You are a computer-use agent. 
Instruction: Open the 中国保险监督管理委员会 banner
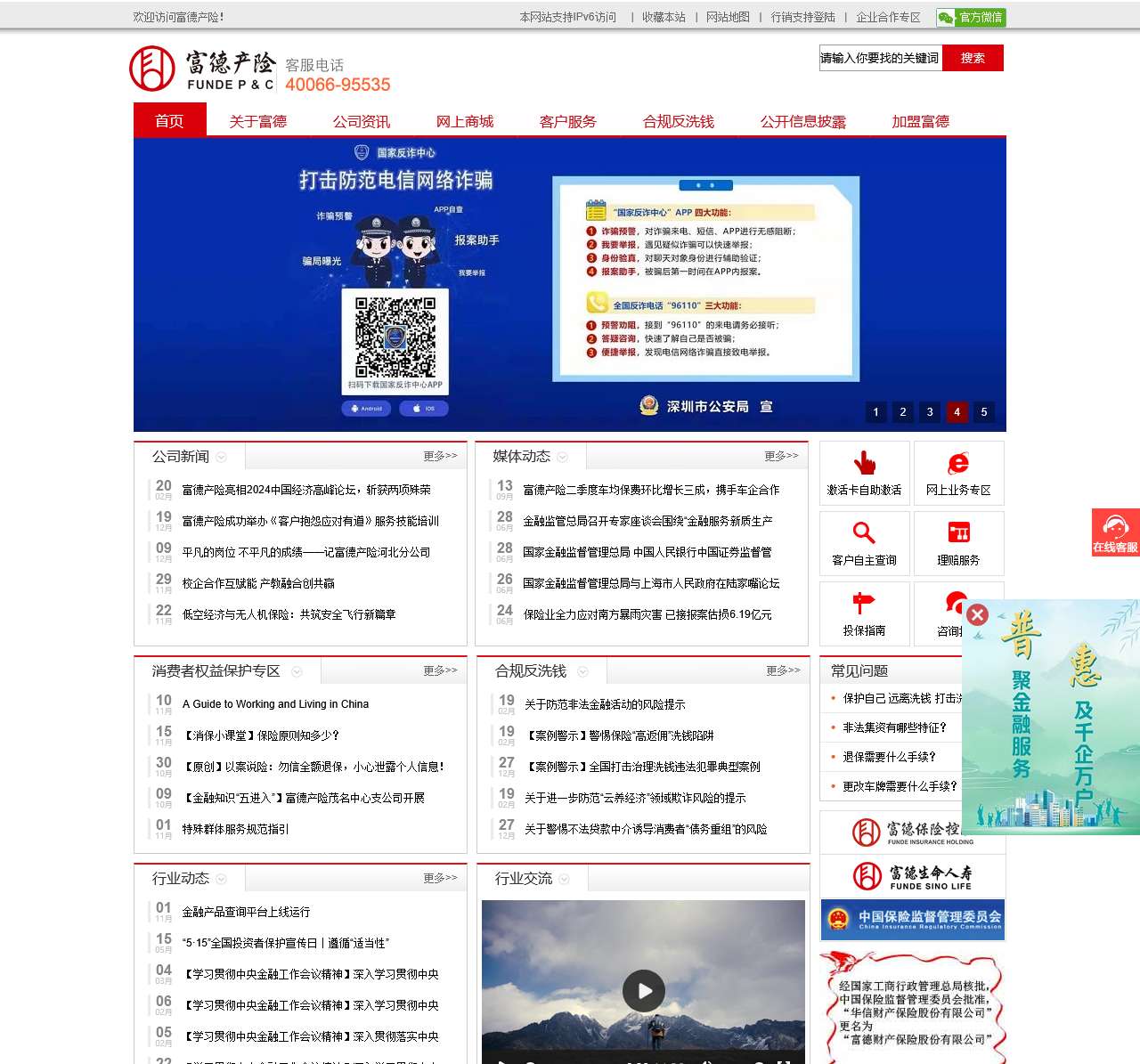pos(913,920)
